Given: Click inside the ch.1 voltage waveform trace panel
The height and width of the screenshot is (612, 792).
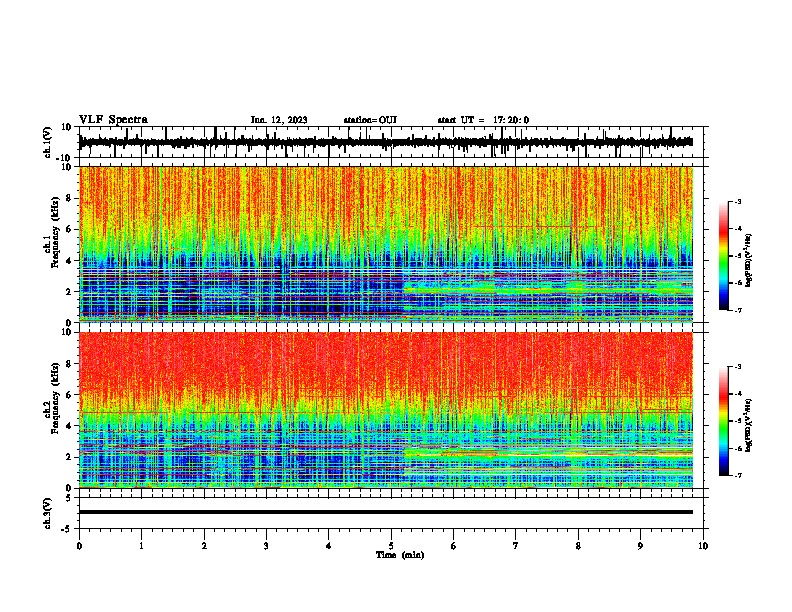Looking at the screenshot, I should pyautogui.click(x=391, y=142).
